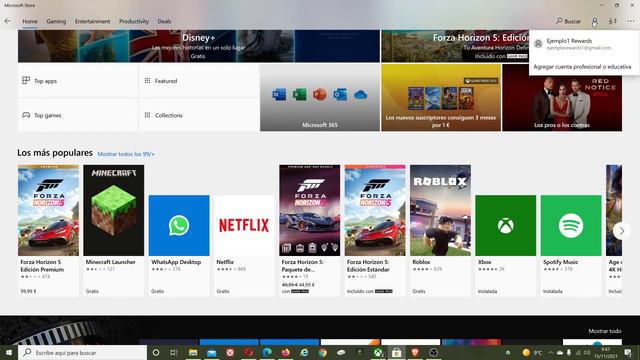The image size is (640, 360).
Task: Open the Roblox game card
Action: pos(440,230)
